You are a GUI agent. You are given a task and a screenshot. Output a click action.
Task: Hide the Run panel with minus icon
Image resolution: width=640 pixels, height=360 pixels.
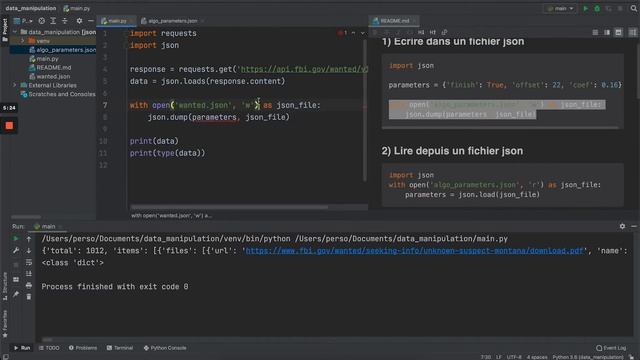click(634, 226)
